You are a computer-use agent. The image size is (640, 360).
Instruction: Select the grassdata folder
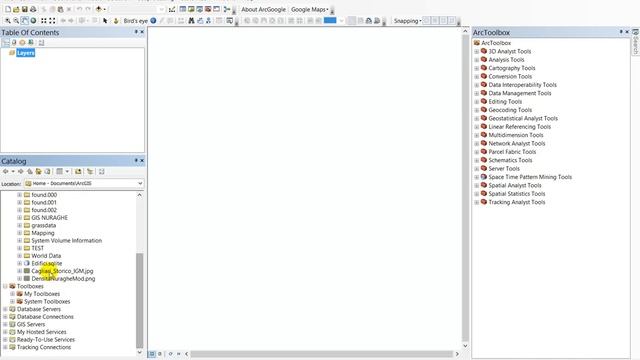pyautogui.click(x=43, y=225)
